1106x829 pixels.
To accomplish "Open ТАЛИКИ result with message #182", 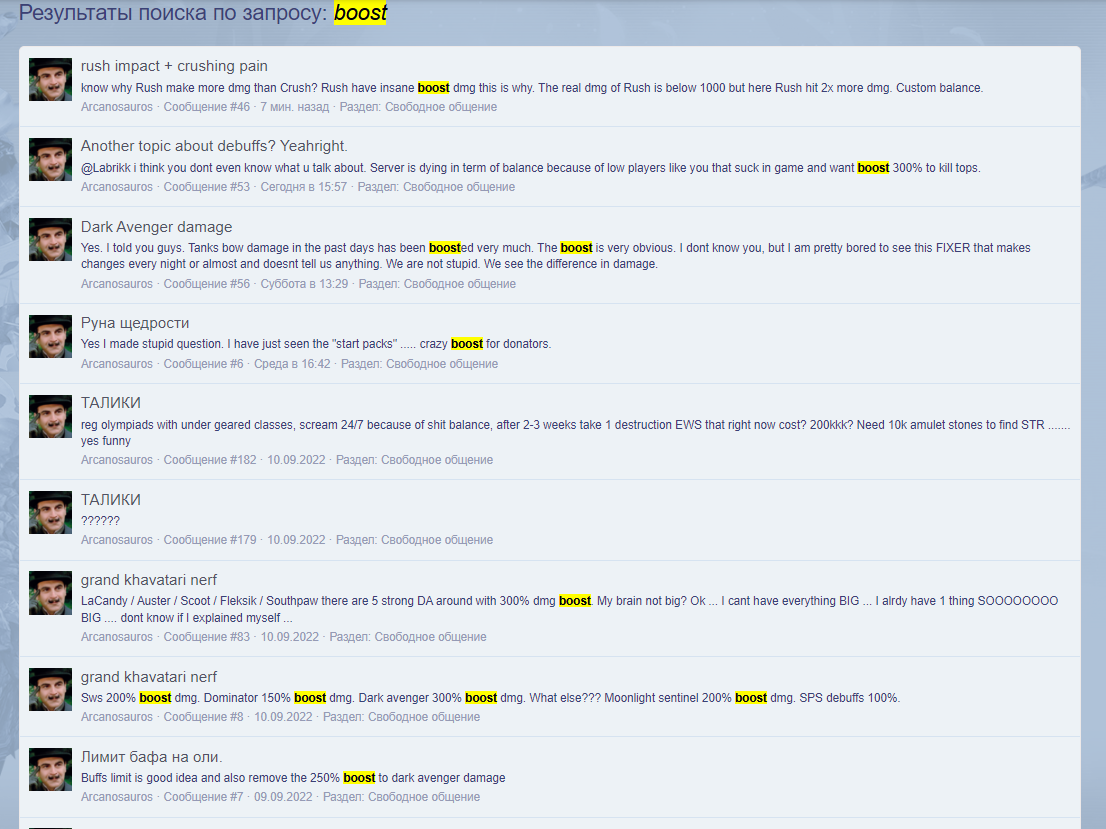I will pyautogui.click(x=111, y=403).
